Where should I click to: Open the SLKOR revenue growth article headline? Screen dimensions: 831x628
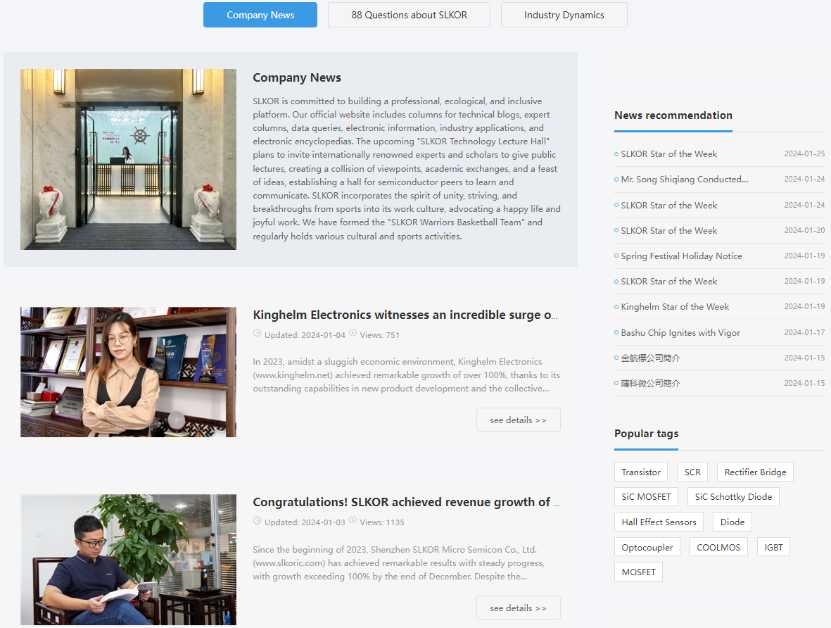[x=405, y=502]
